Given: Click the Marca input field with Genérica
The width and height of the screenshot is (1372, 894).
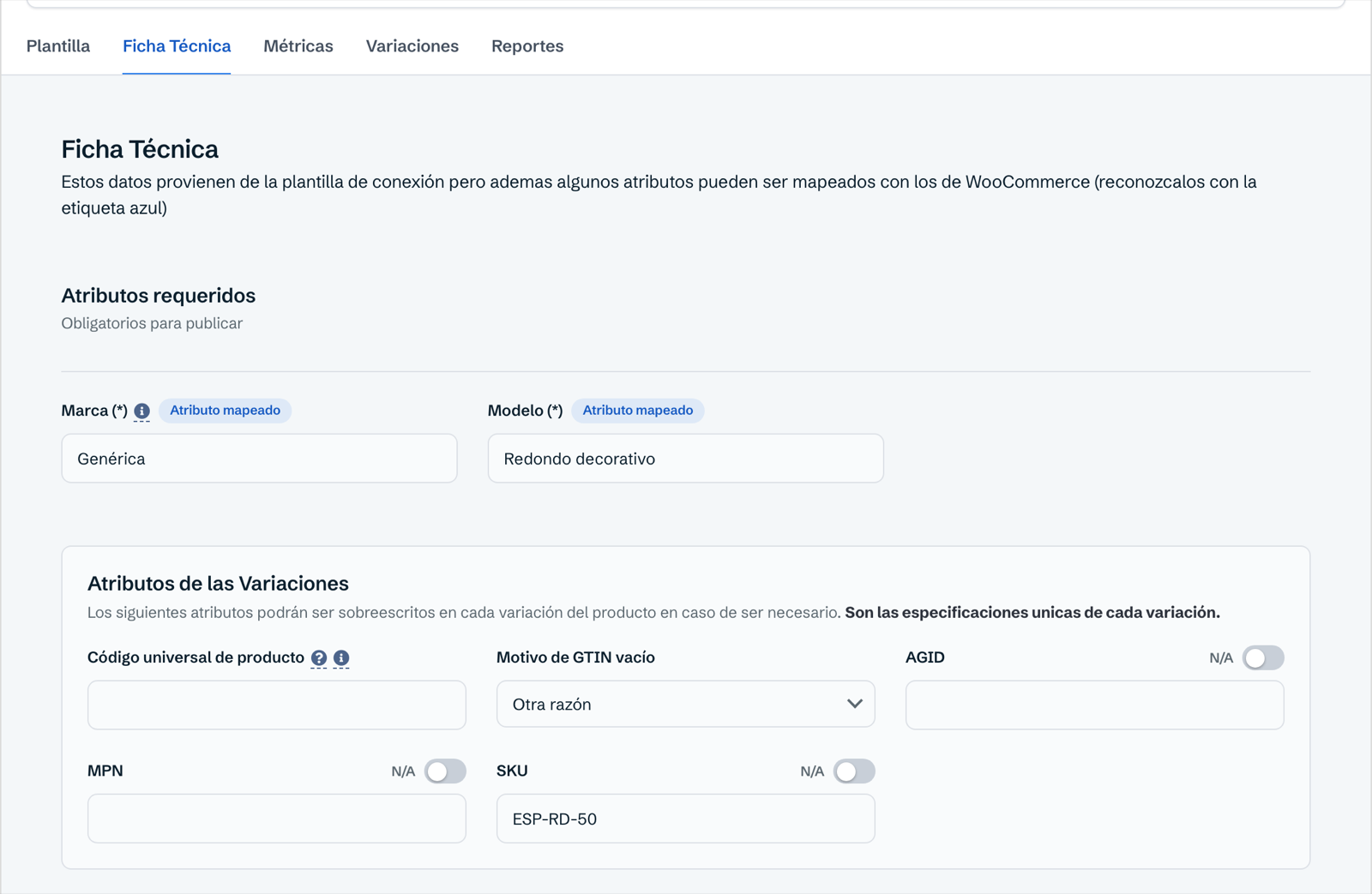Looking at the screenshot, I should [x=260, y=459].
